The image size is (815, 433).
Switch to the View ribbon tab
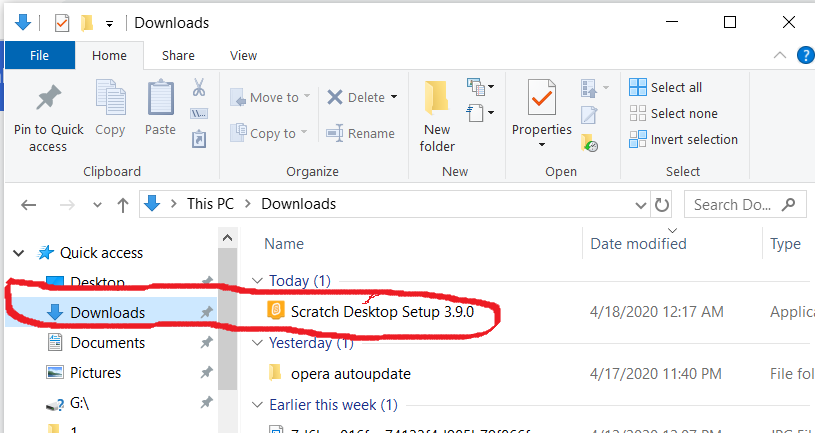pyautogui.click(x=243, y=56)
